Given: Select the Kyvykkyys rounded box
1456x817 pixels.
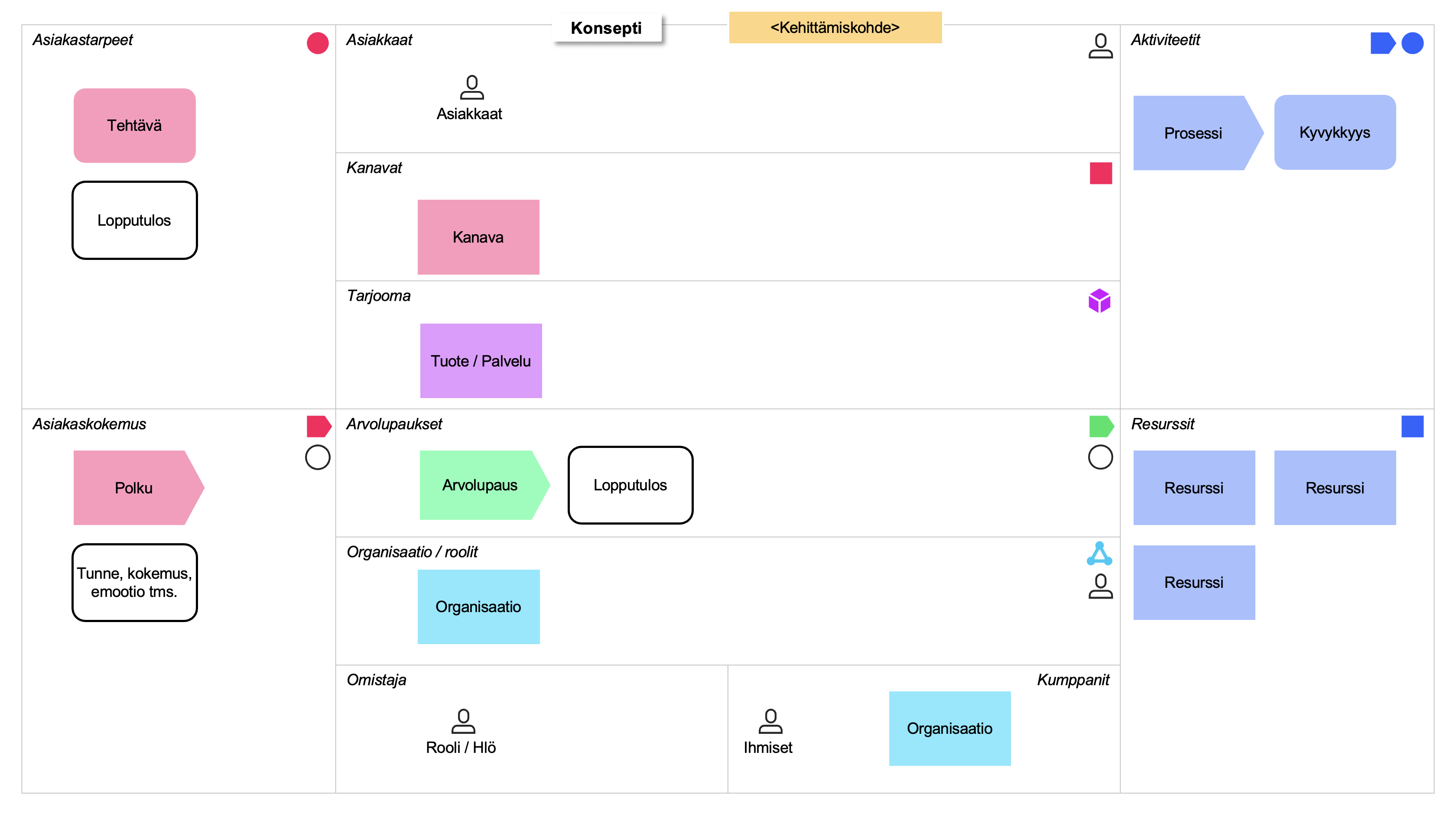Looking at the screenshot, I should (x=1335, y=133).
